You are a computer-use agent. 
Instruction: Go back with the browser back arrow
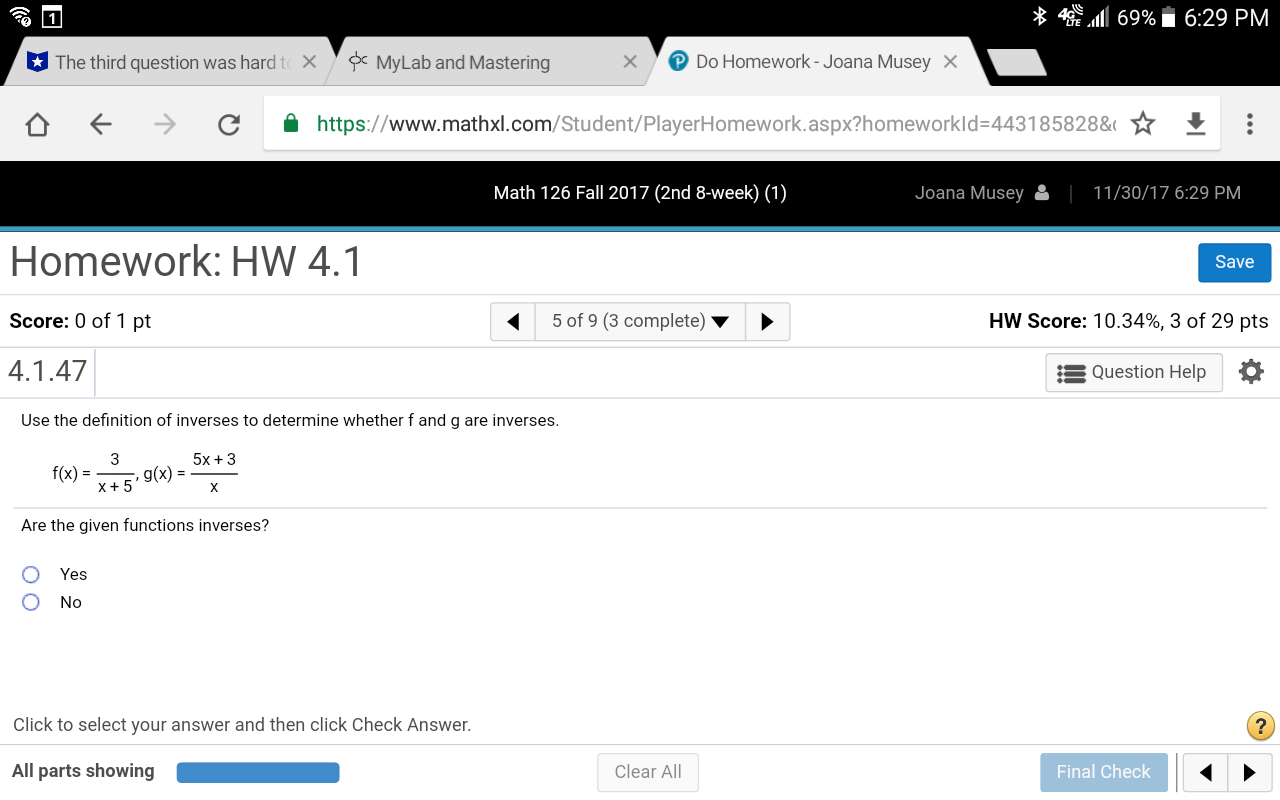click(x=100, y=124)
